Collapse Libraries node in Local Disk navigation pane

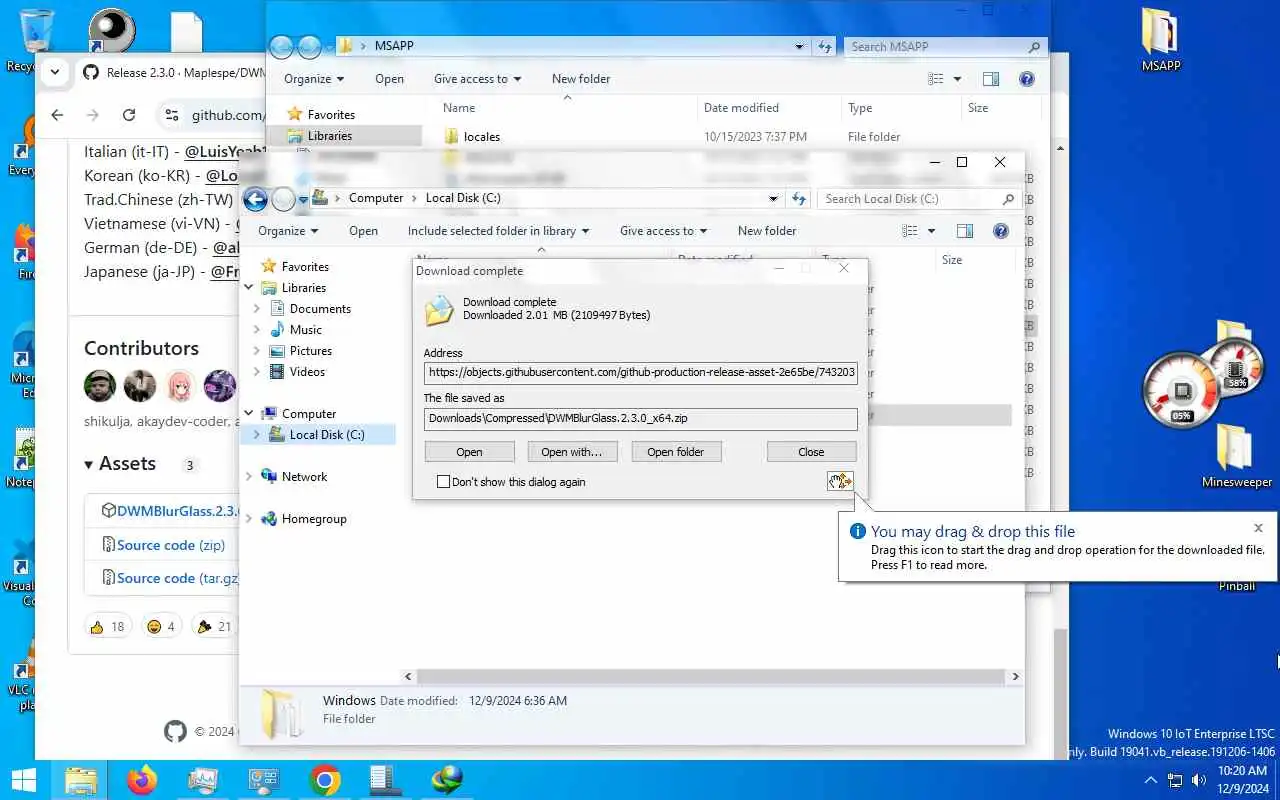[249, 288]
